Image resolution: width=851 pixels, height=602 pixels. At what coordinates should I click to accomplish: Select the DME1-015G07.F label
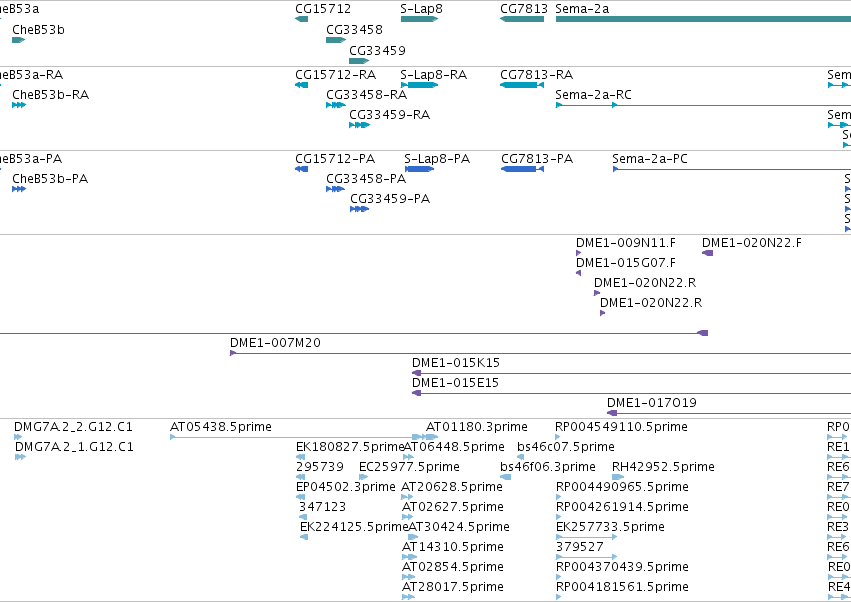coord(626,263)
